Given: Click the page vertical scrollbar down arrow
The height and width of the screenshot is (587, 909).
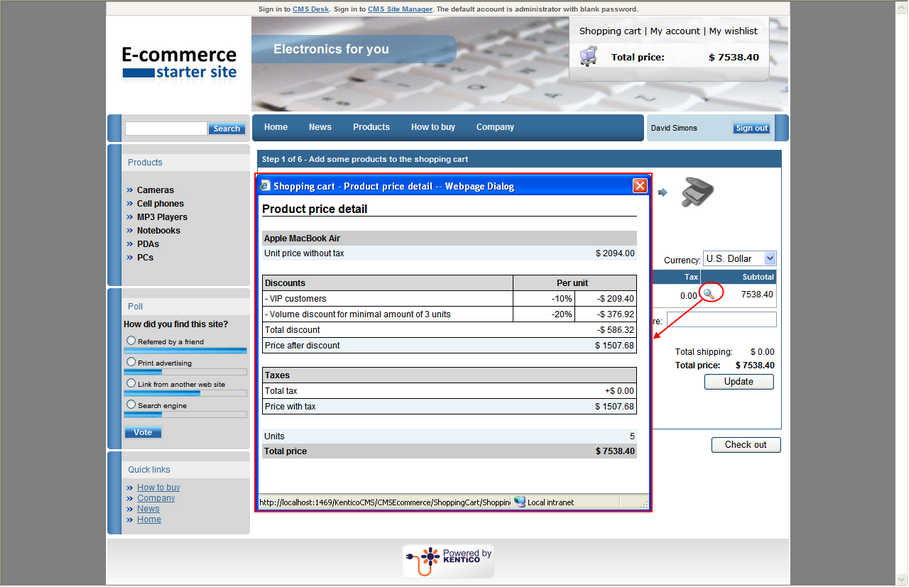Looking at the screenshot, I should [901, 579].
